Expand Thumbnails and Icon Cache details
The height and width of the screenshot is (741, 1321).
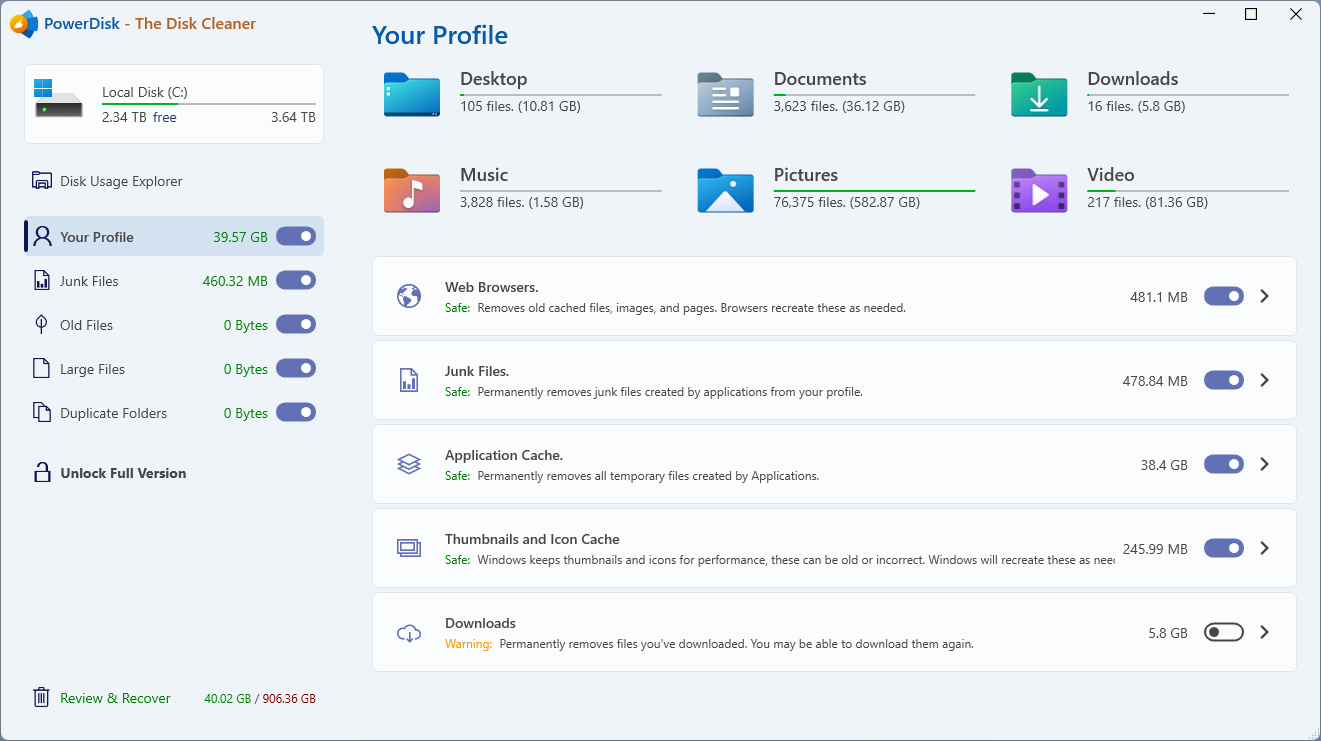(1265, 548)
